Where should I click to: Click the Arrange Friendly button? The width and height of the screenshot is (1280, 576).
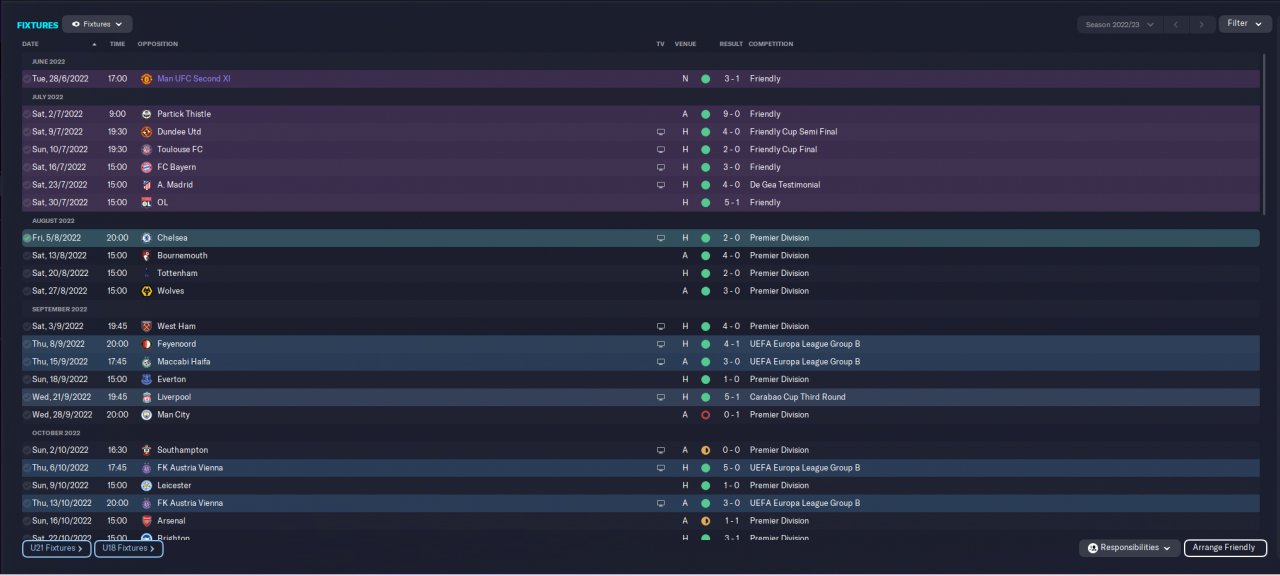pos(1225,548)
